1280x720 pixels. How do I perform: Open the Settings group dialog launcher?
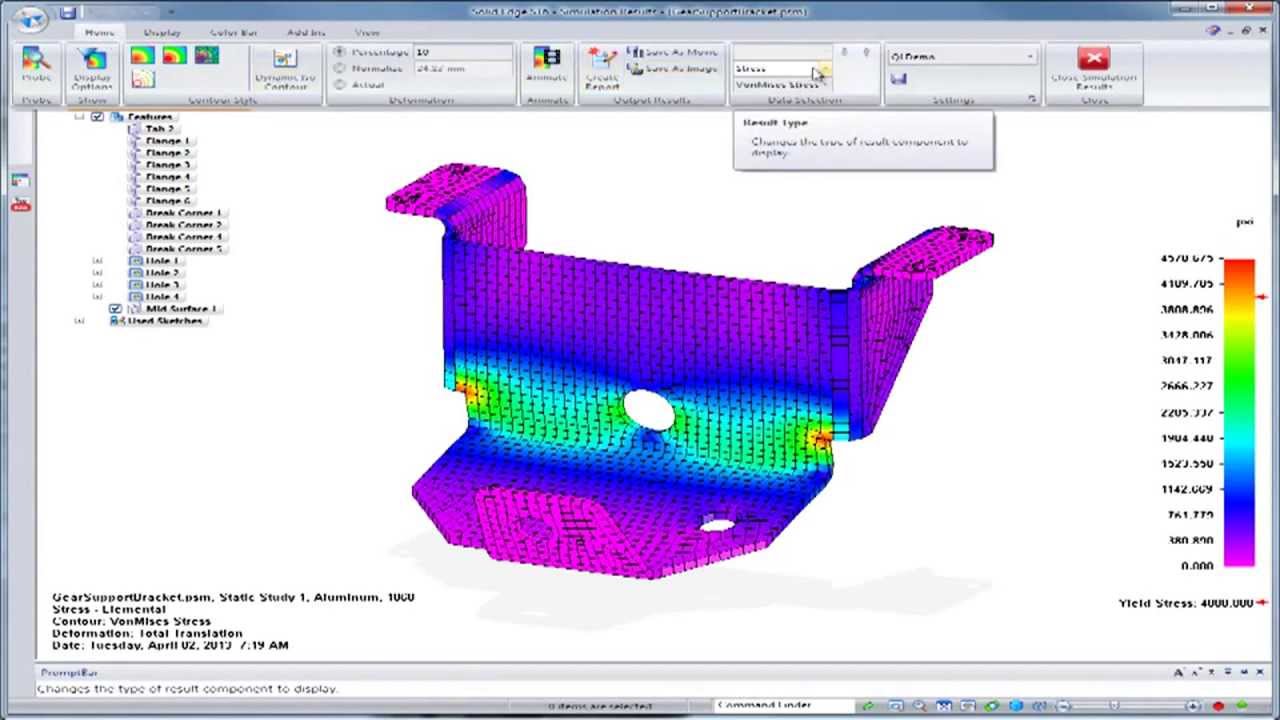[x=1032, y=100]
